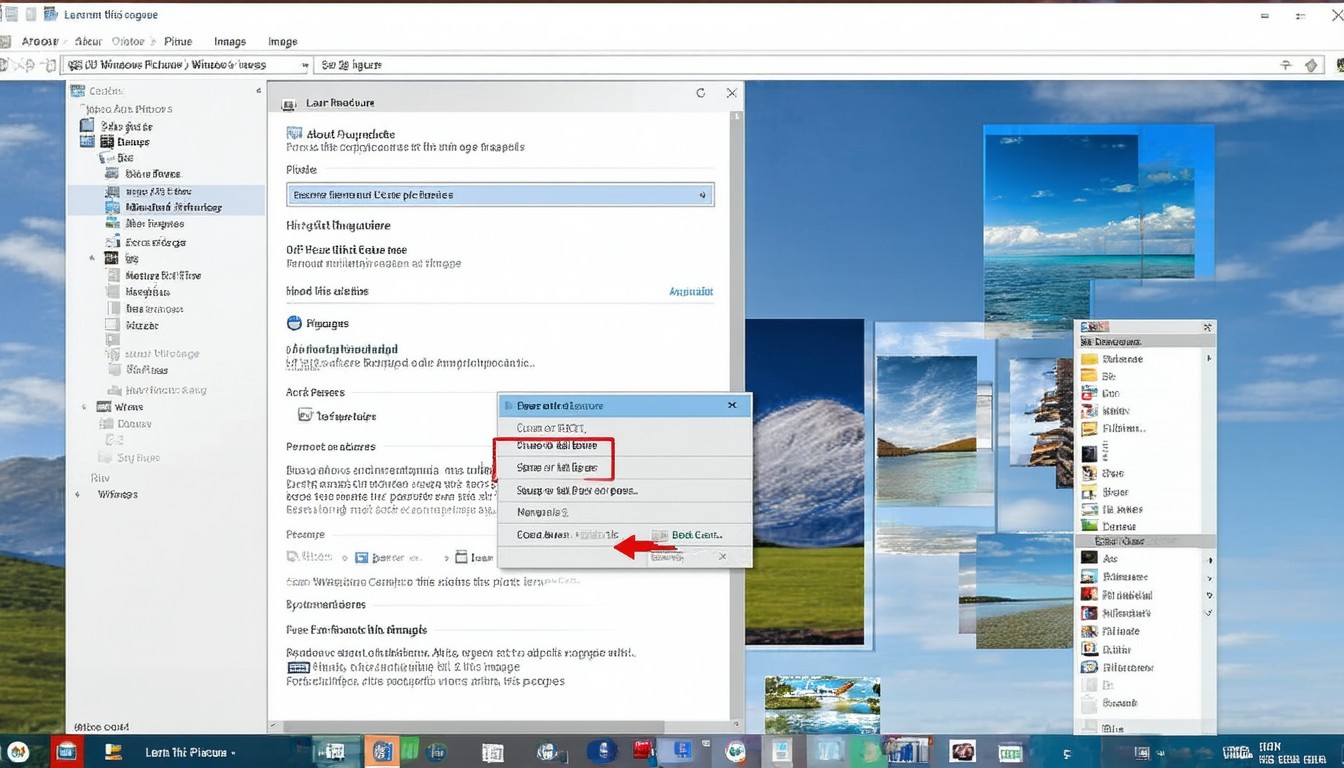Toggle the checkbox under the Acrà Parsers section

pyautogui.click(x=305, y=415)
